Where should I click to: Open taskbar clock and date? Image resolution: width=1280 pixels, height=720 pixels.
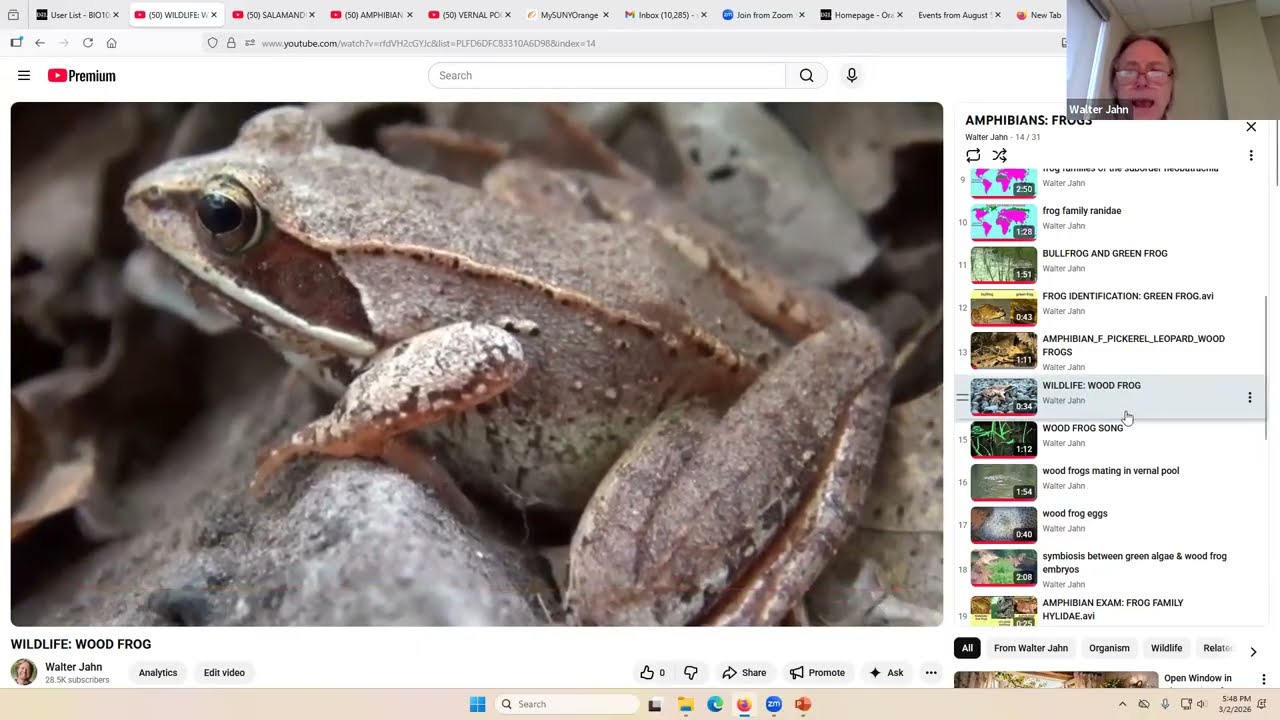[x=1236, y=704]
